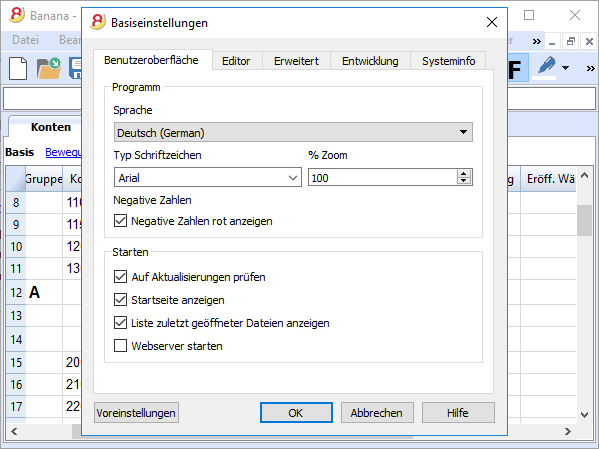Open Sprache dropdown Deutsch (German)
The width and height of the screenshot is (599, 449).
(293, 132)
